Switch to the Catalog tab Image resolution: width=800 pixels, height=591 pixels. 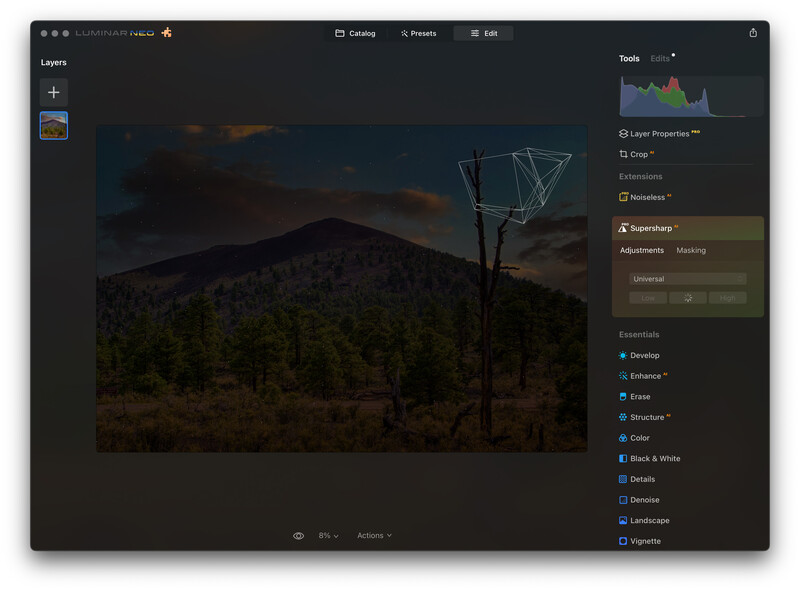coord(355,33)
